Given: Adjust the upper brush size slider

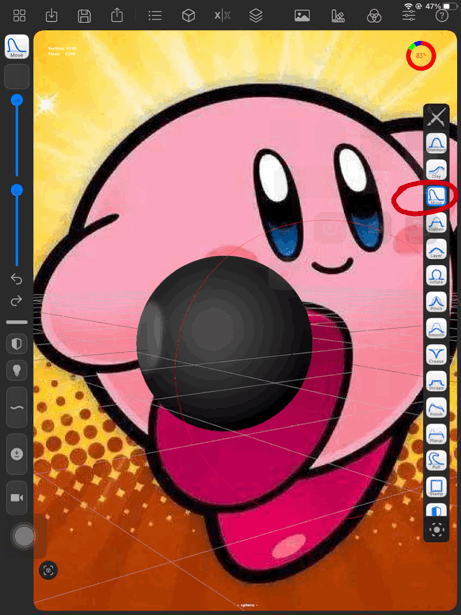Looking at the screenshot, I should [16, 135].
